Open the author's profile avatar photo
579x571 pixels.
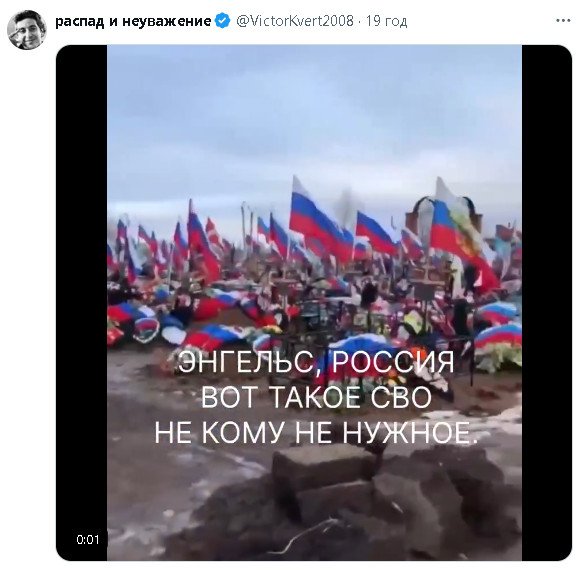(27, 30)
